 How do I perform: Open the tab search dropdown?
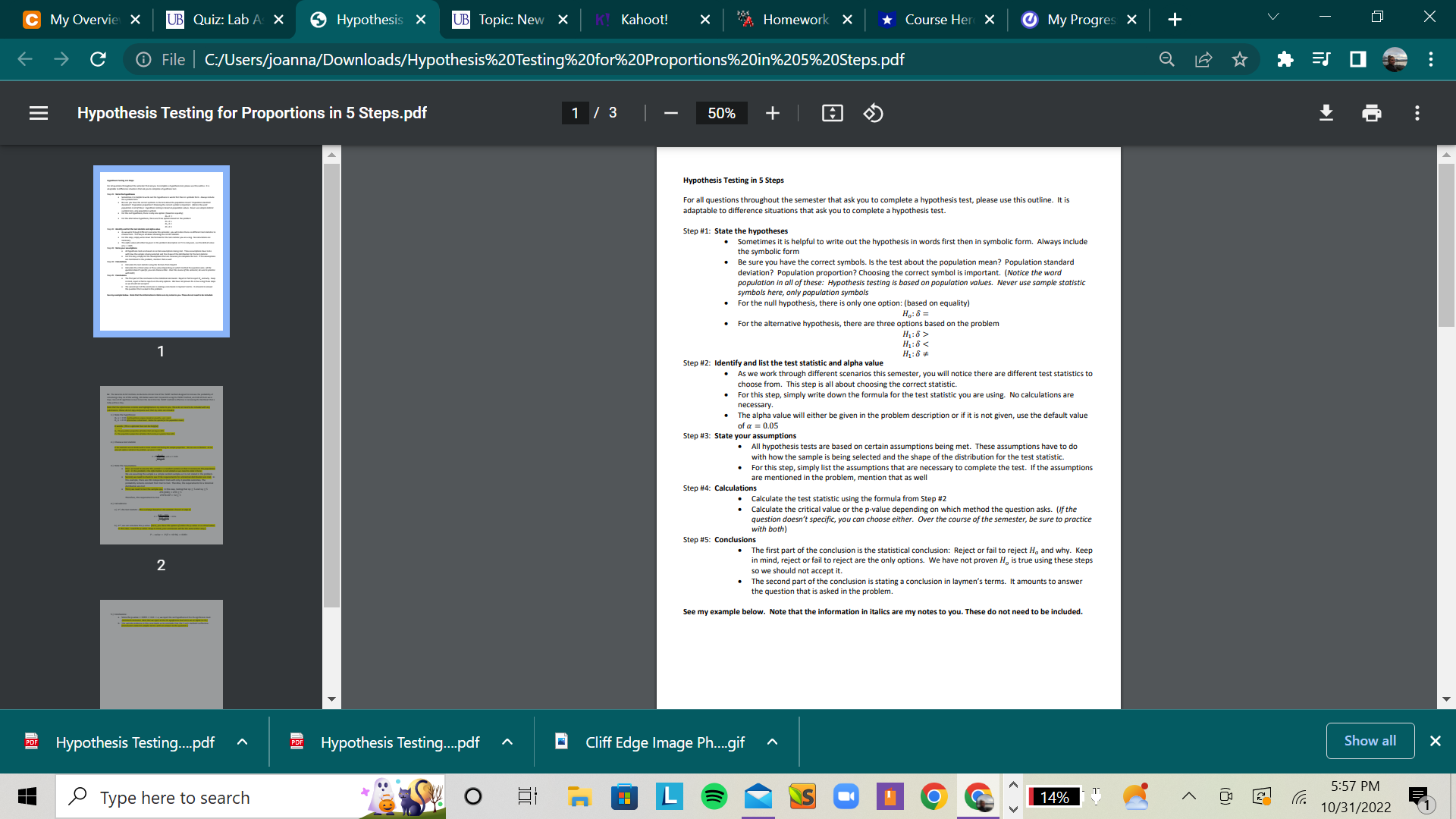[x=1272, y=16]
